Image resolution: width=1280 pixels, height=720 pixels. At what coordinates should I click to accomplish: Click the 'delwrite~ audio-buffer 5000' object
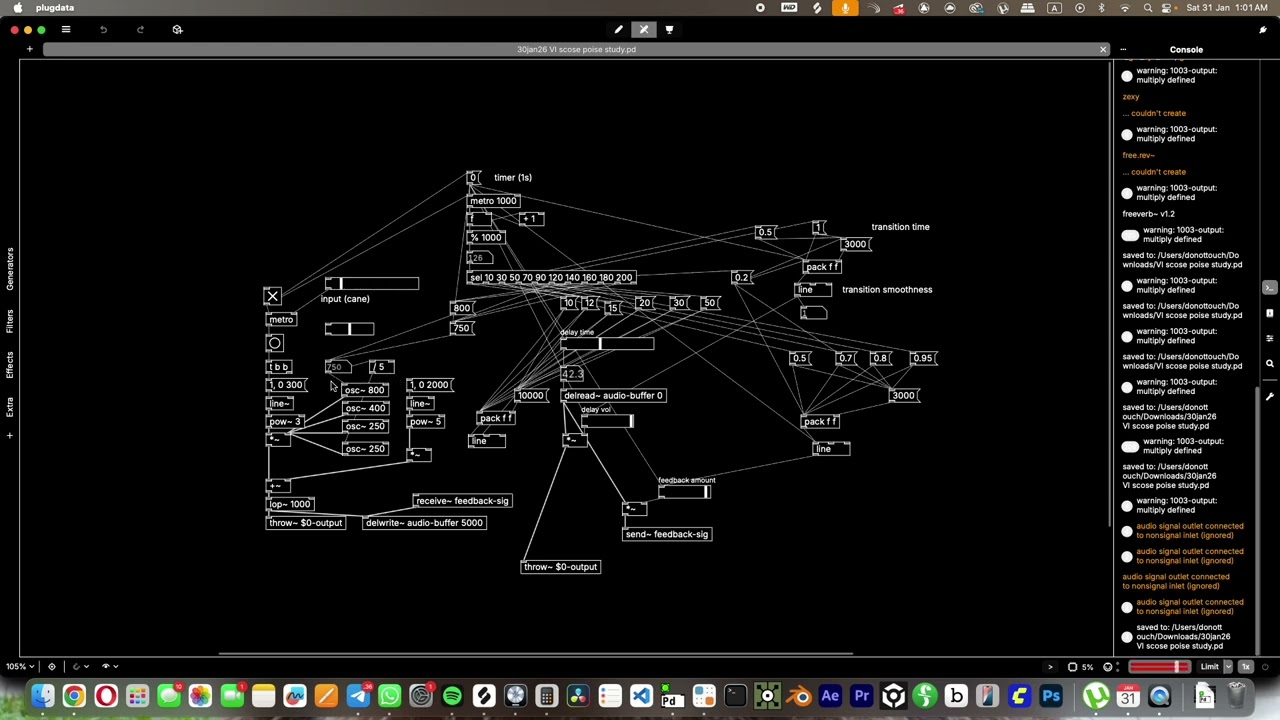(x=424, y=523)
